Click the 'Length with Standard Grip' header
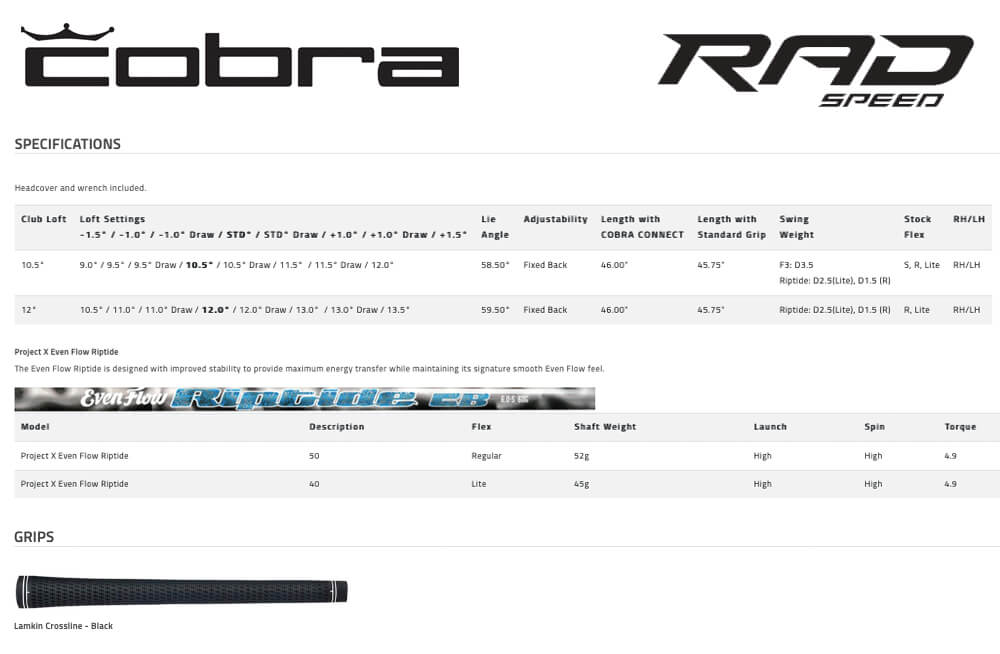 [732, 227]
